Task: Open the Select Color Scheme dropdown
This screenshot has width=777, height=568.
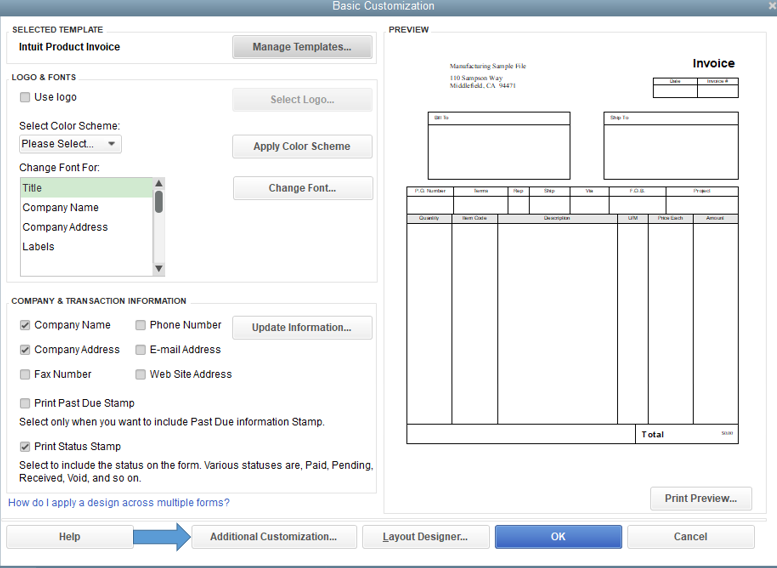Action: pos(70,144)
